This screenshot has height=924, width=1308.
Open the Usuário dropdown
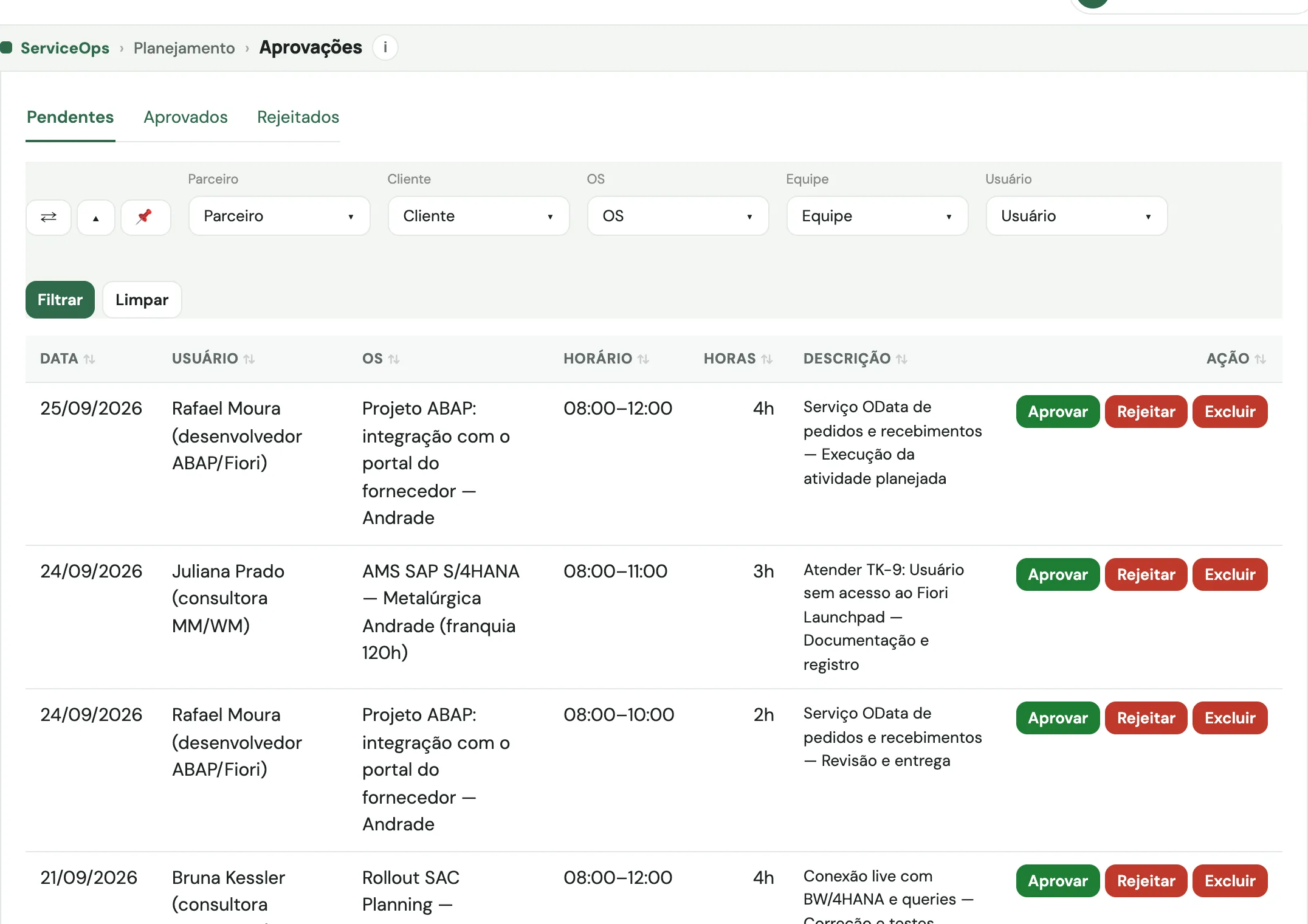pos(1077,216)
